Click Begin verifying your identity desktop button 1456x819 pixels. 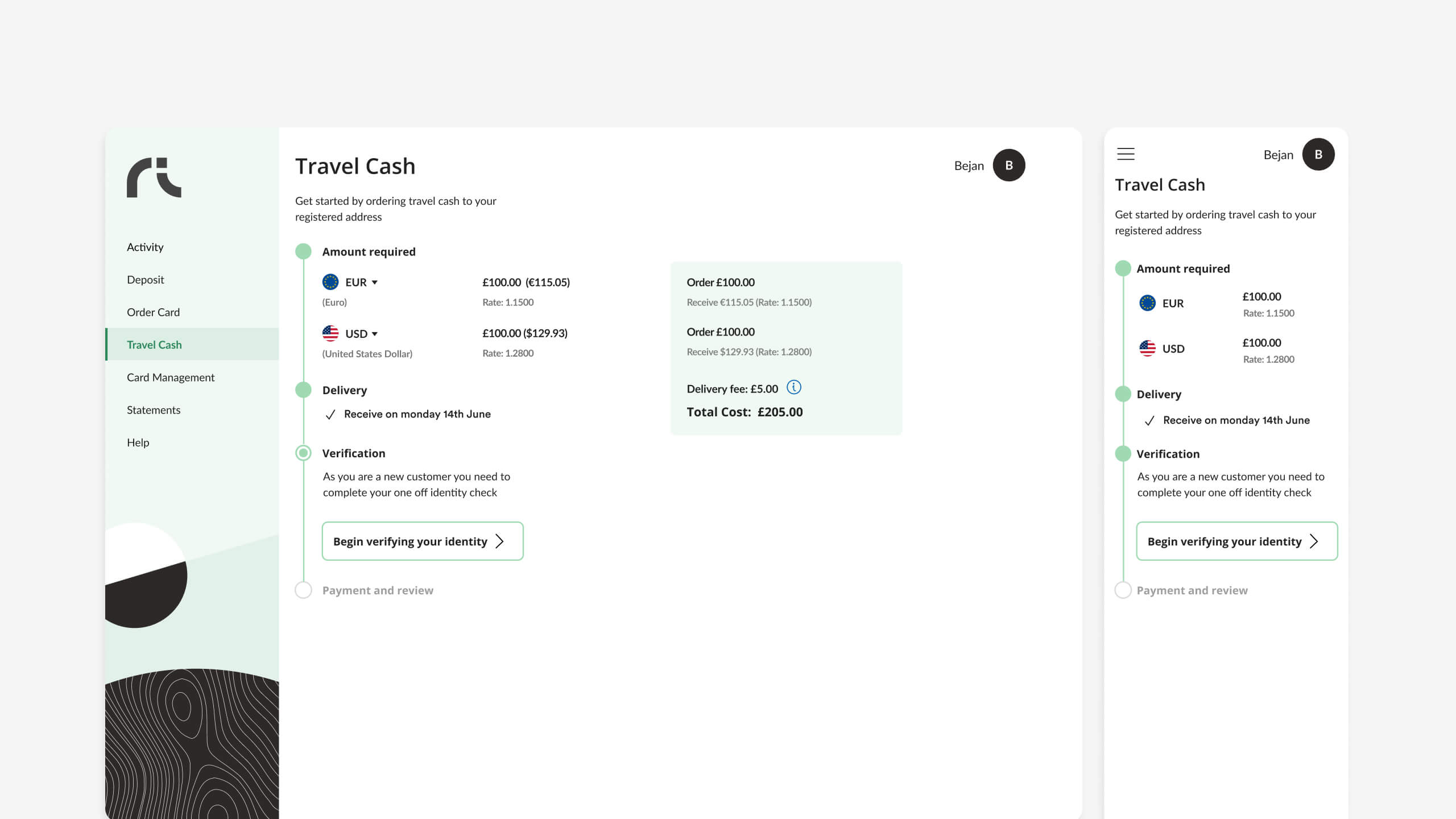(x=422, y=541)
